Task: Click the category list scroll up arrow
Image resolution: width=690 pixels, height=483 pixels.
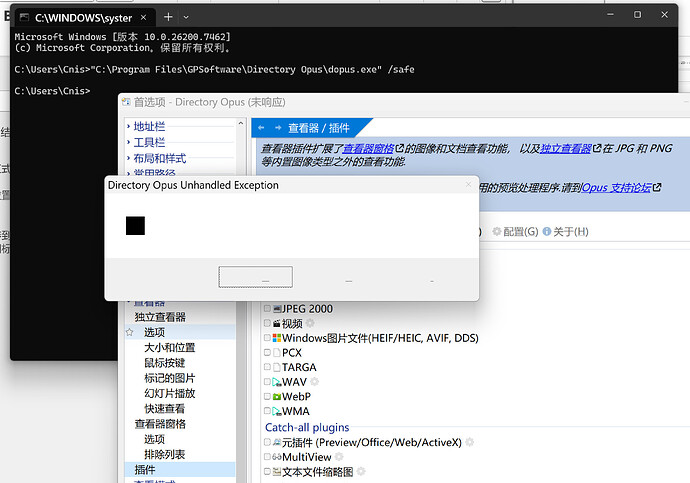Action: pyautogui.click(x=241, y=124)
